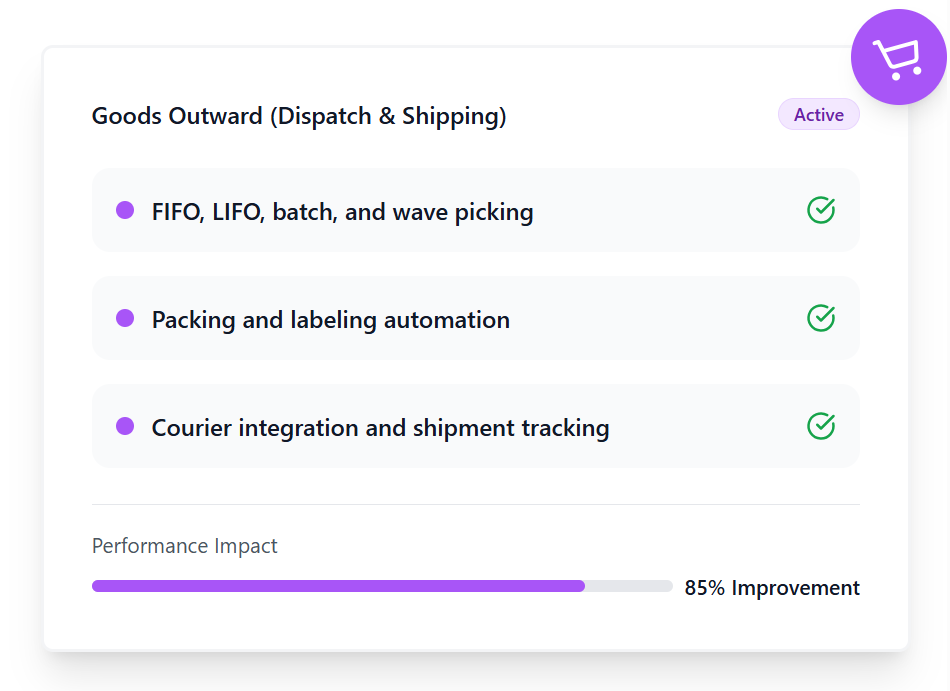Click 'Goods Outward' in the card title
The width and height of the screenshot is (950, 691).
pos(177,116)
